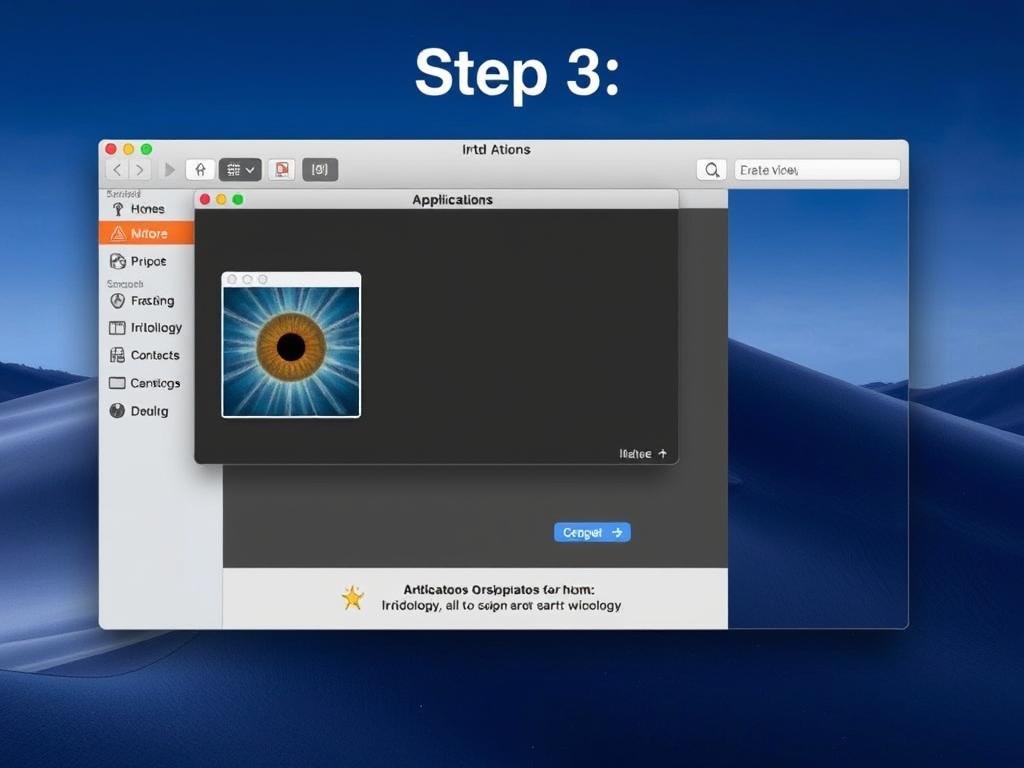Click the red document toolbar icon
Screen dimensions: 1024x768
pos(281,170)
